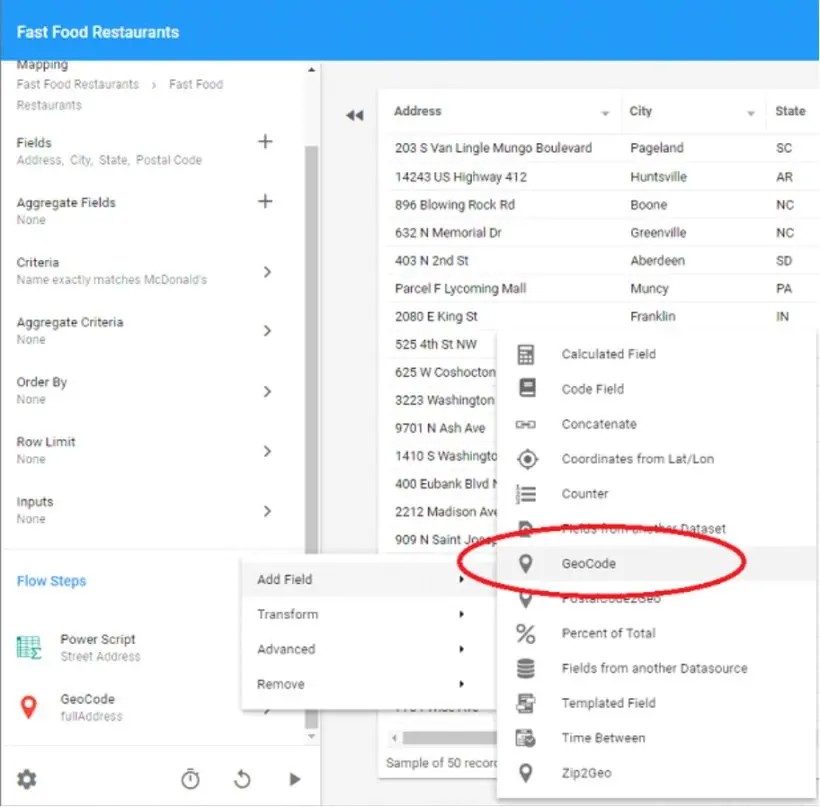Select the Power Script Street Address step

click(100, 647)
